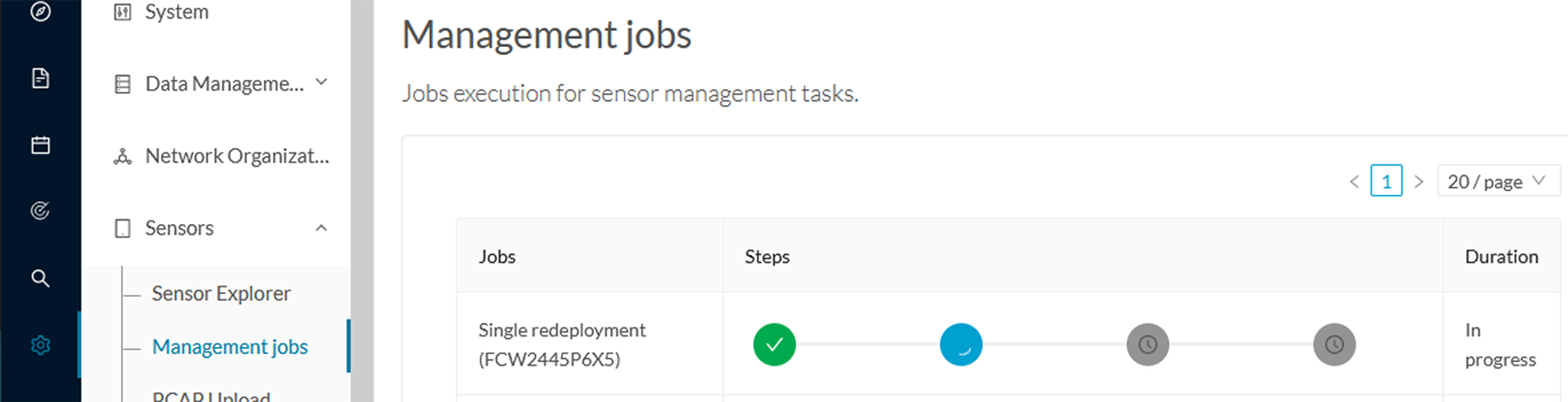The height and width of the screenshot is (402, 1568).
Task: Select the Admin gear icon
Action: 41,345
